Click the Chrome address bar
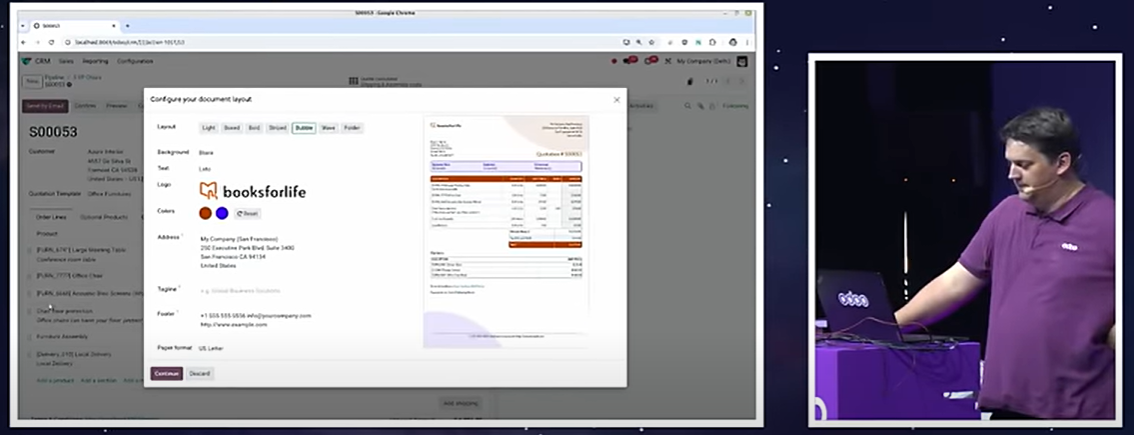1134x435 pixels. (x=344, y=43)
